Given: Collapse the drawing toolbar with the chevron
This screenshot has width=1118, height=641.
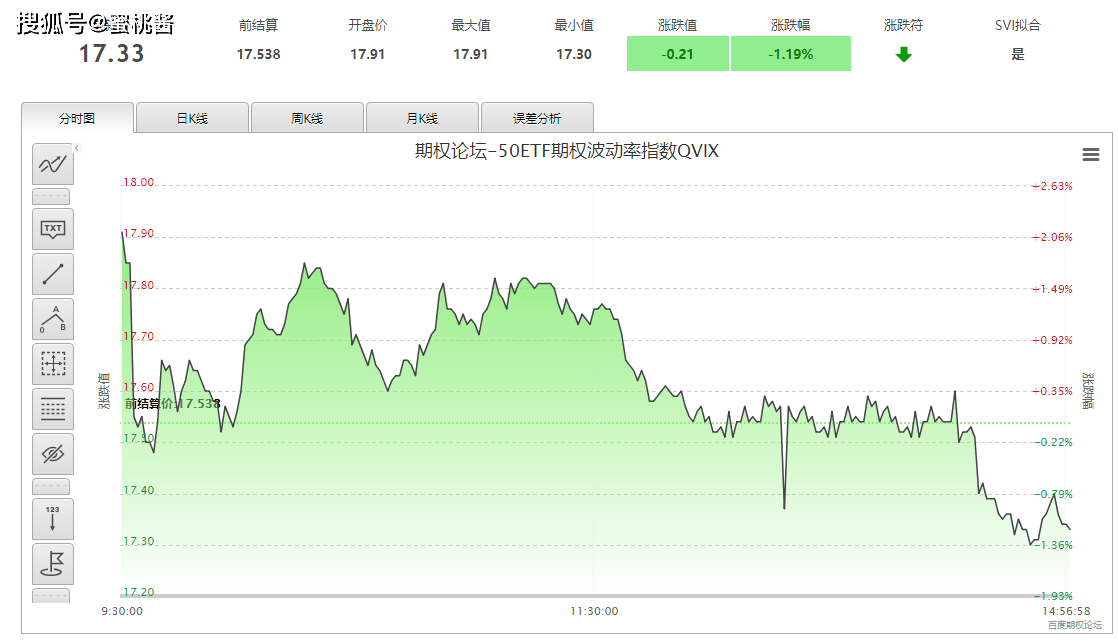Looking at the screenshot, I should [x=77, y=146].
